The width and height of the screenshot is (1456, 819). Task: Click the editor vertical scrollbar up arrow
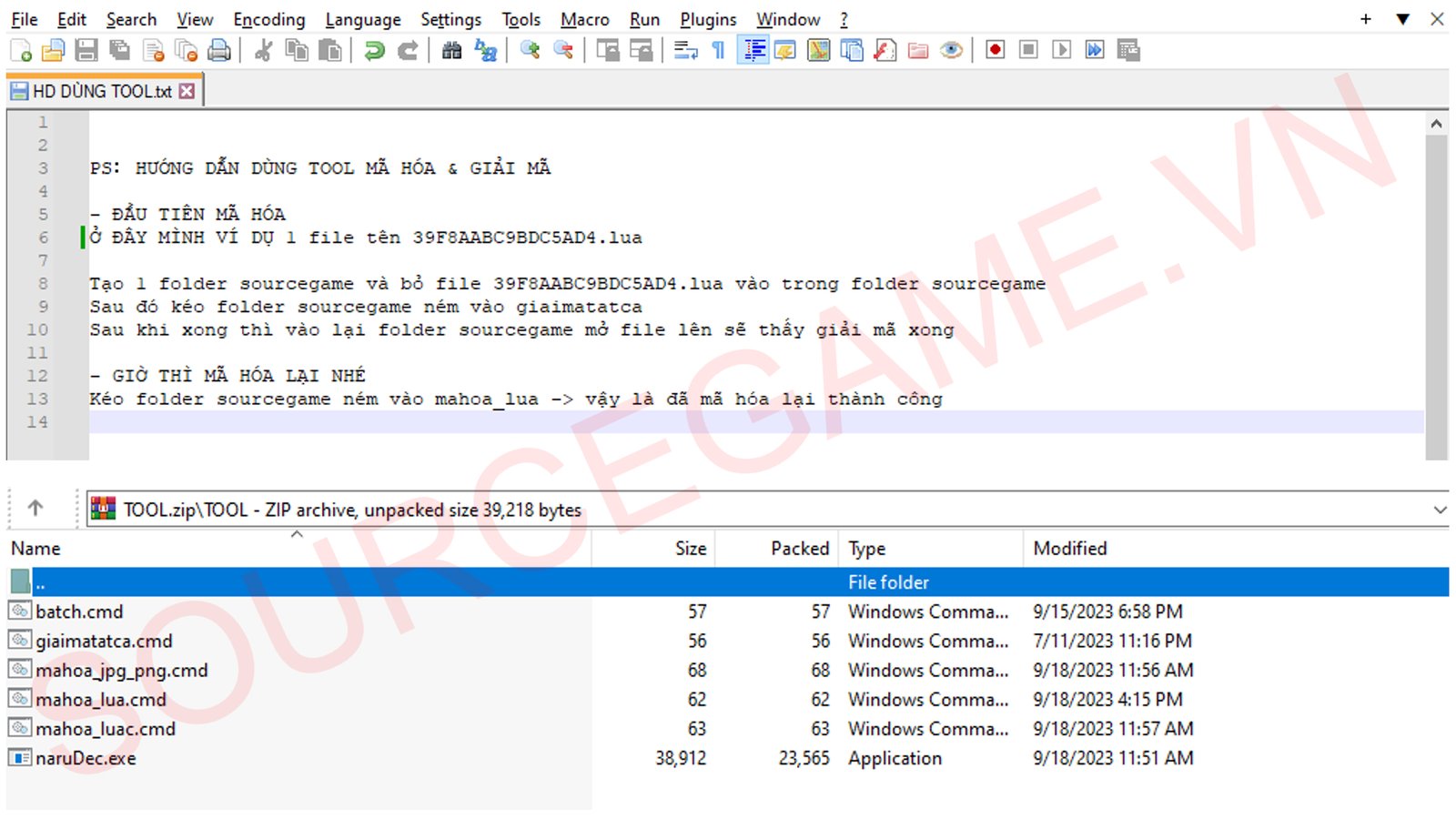(x=1436, y=124)
